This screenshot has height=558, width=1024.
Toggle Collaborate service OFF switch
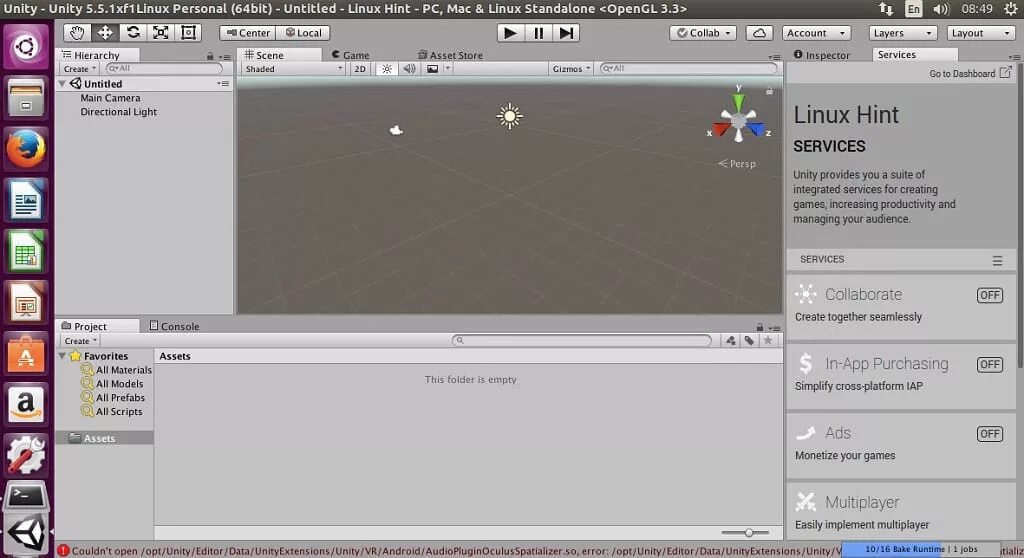point(989,295)
